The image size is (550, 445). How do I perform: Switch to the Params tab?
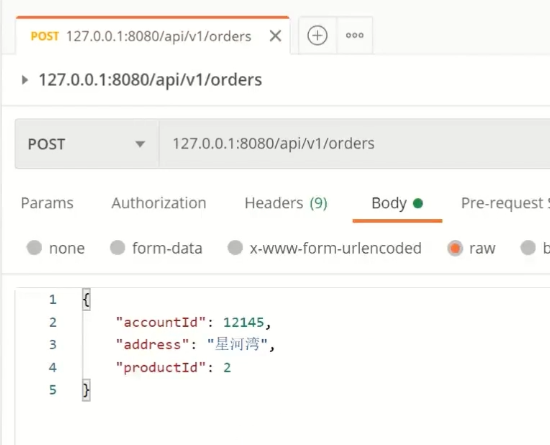[47, 203]
